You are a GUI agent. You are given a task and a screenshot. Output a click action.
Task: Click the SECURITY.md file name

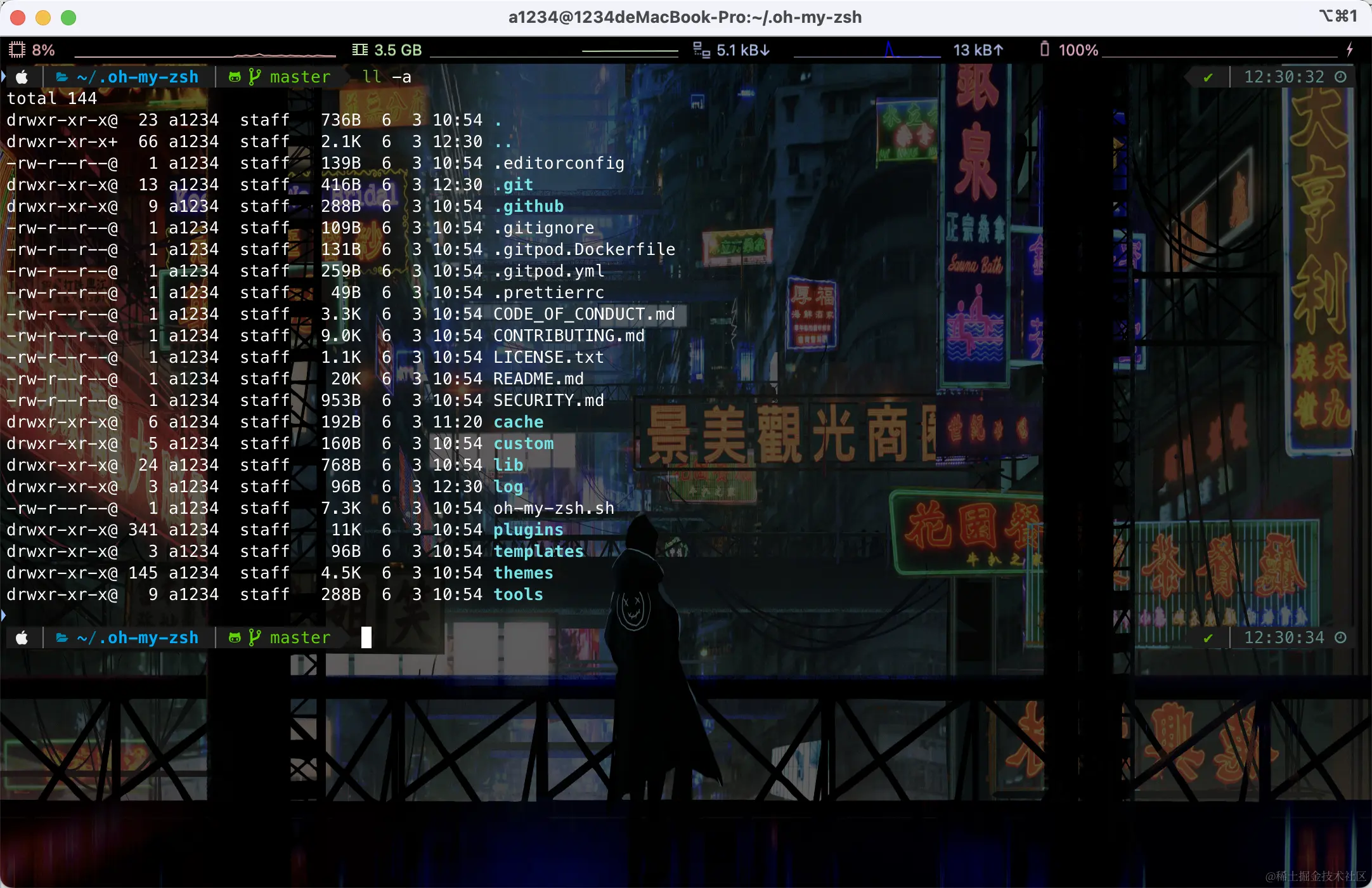[x=549, y=400]
